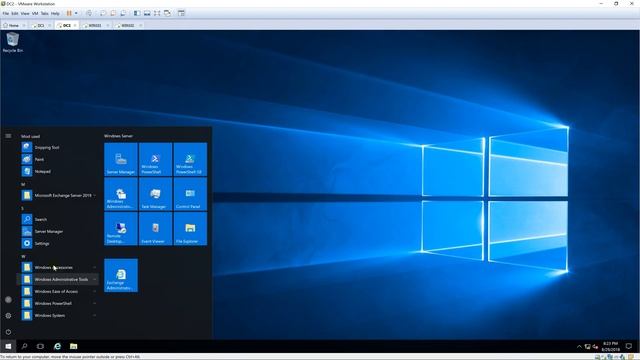Launch the Windows PowerShell tile

click(156, 160)
